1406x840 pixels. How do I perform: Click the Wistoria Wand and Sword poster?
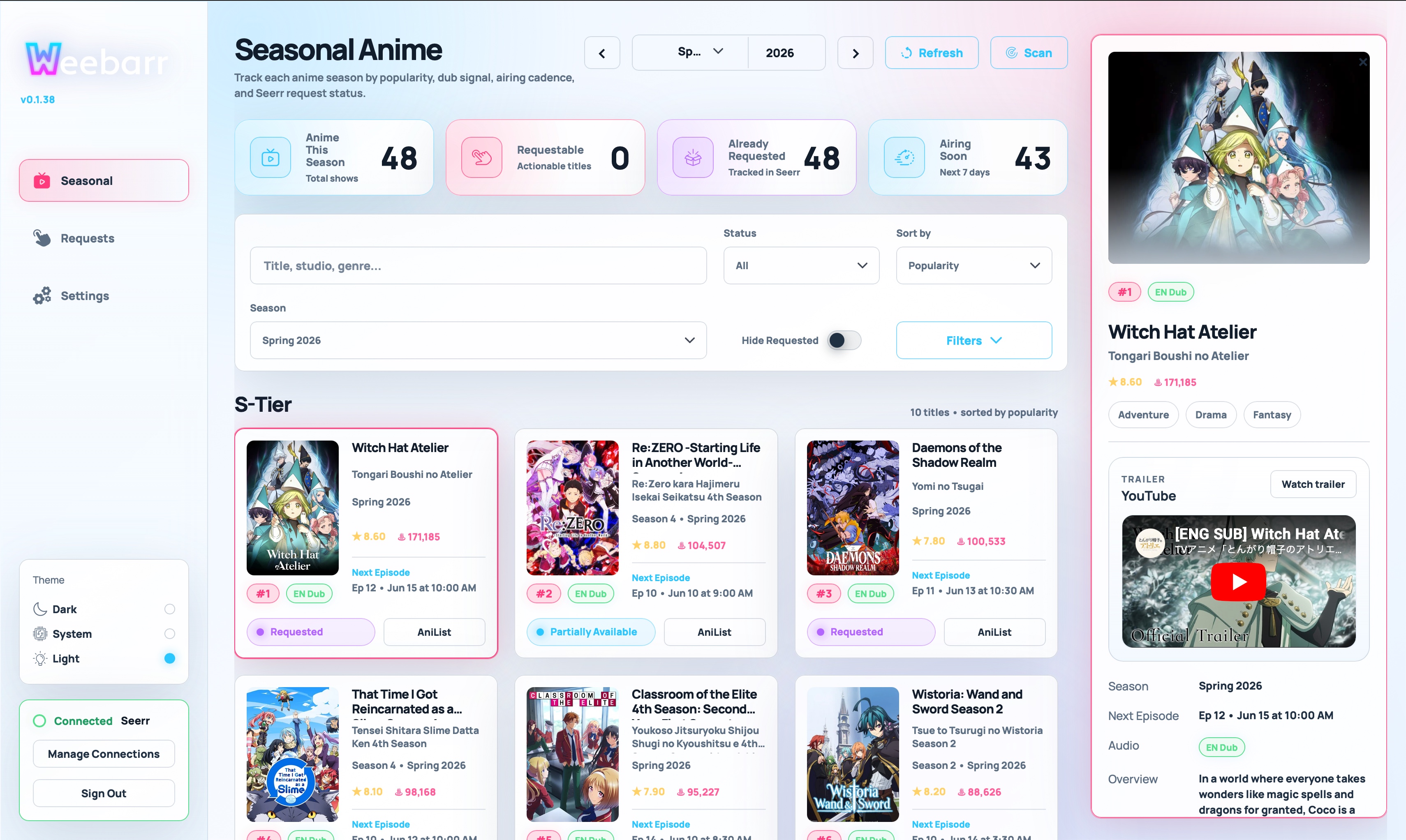click(x=853, y=755)
